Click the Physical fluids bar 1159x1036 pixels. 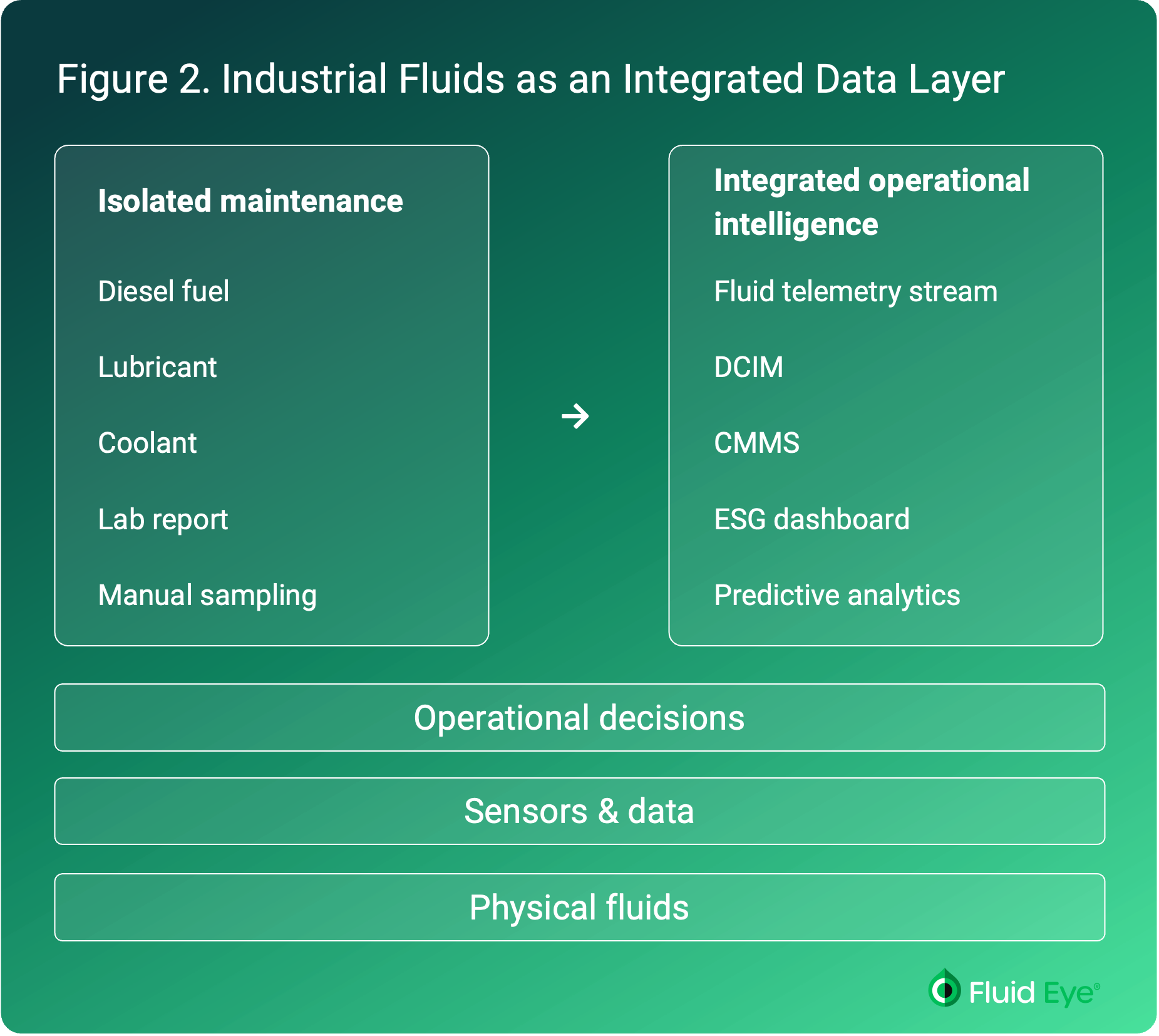pos(579,906)
